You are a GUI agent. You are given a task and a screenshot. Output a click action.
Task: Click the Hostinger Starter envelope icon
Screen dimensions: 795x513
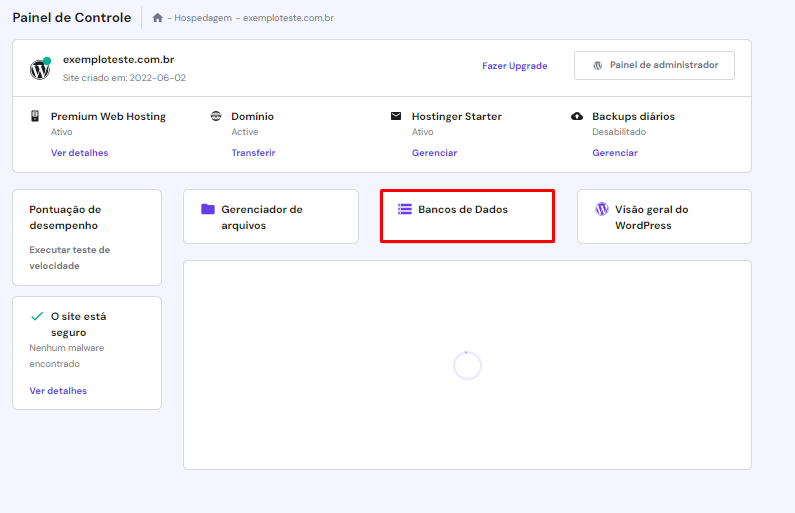[396, 116]
